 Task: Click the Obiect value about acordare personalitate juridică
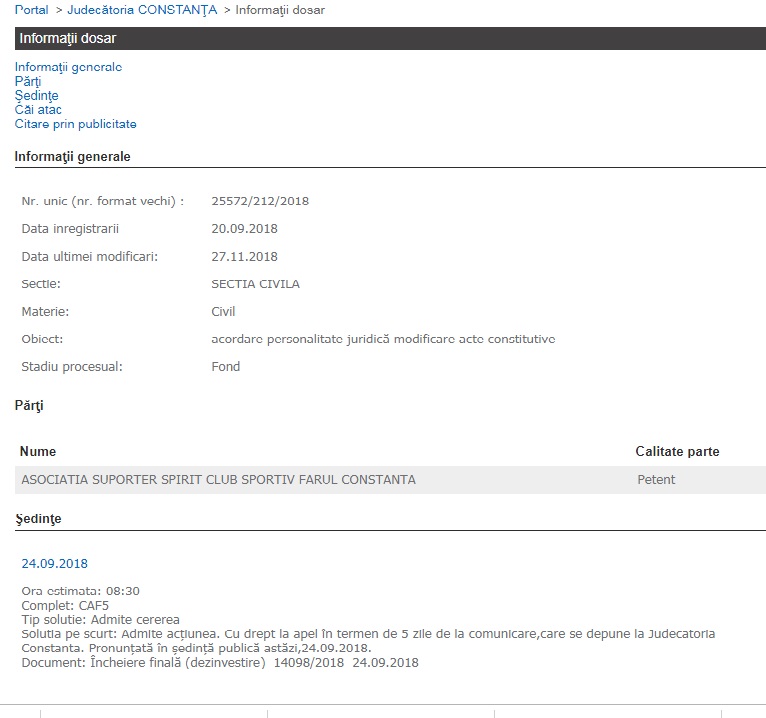[x=383, y=339]
